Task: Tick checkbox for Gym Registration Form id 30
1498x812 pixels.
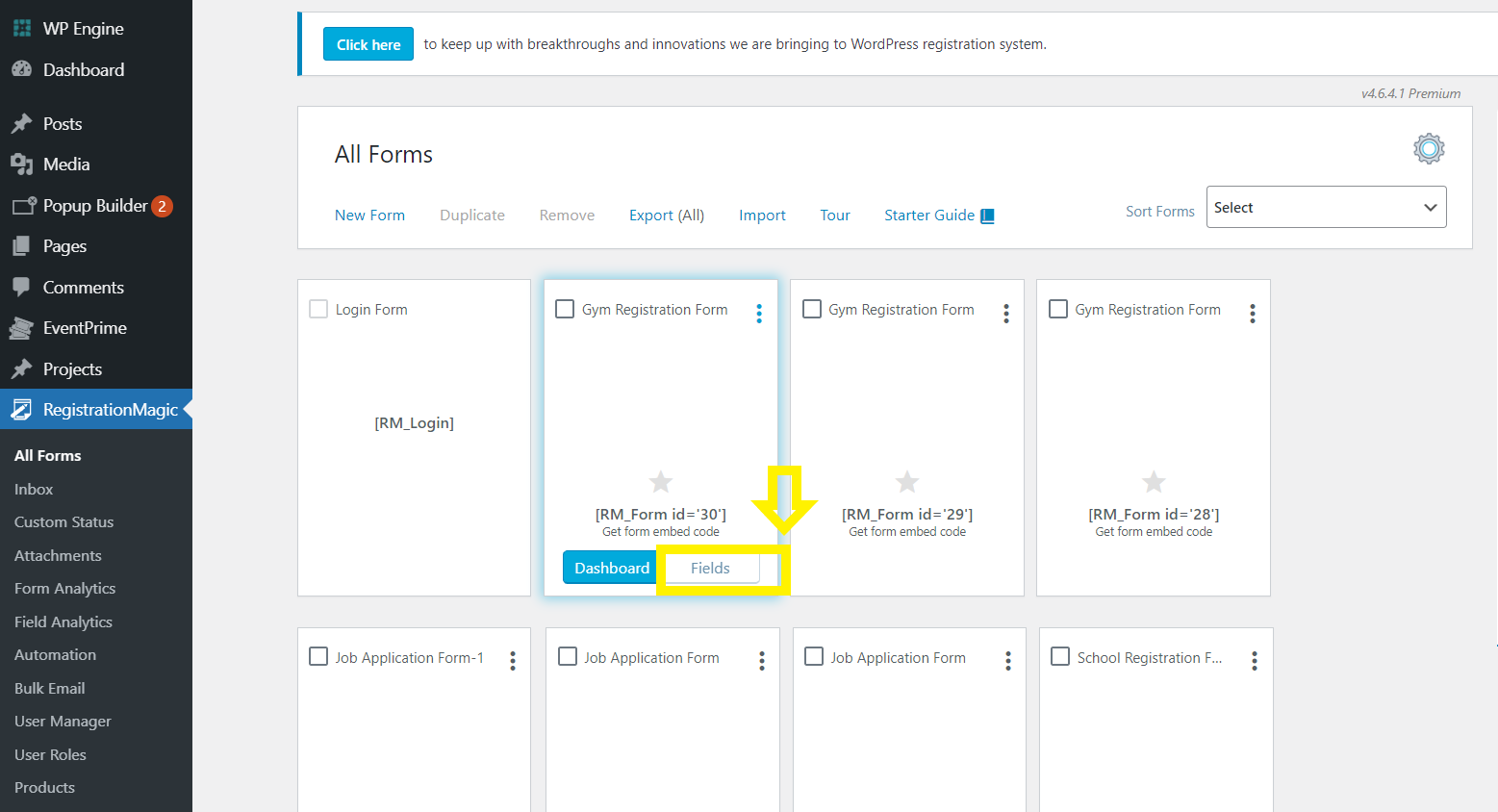Action: pyautogui.click(x=565, y=309)
